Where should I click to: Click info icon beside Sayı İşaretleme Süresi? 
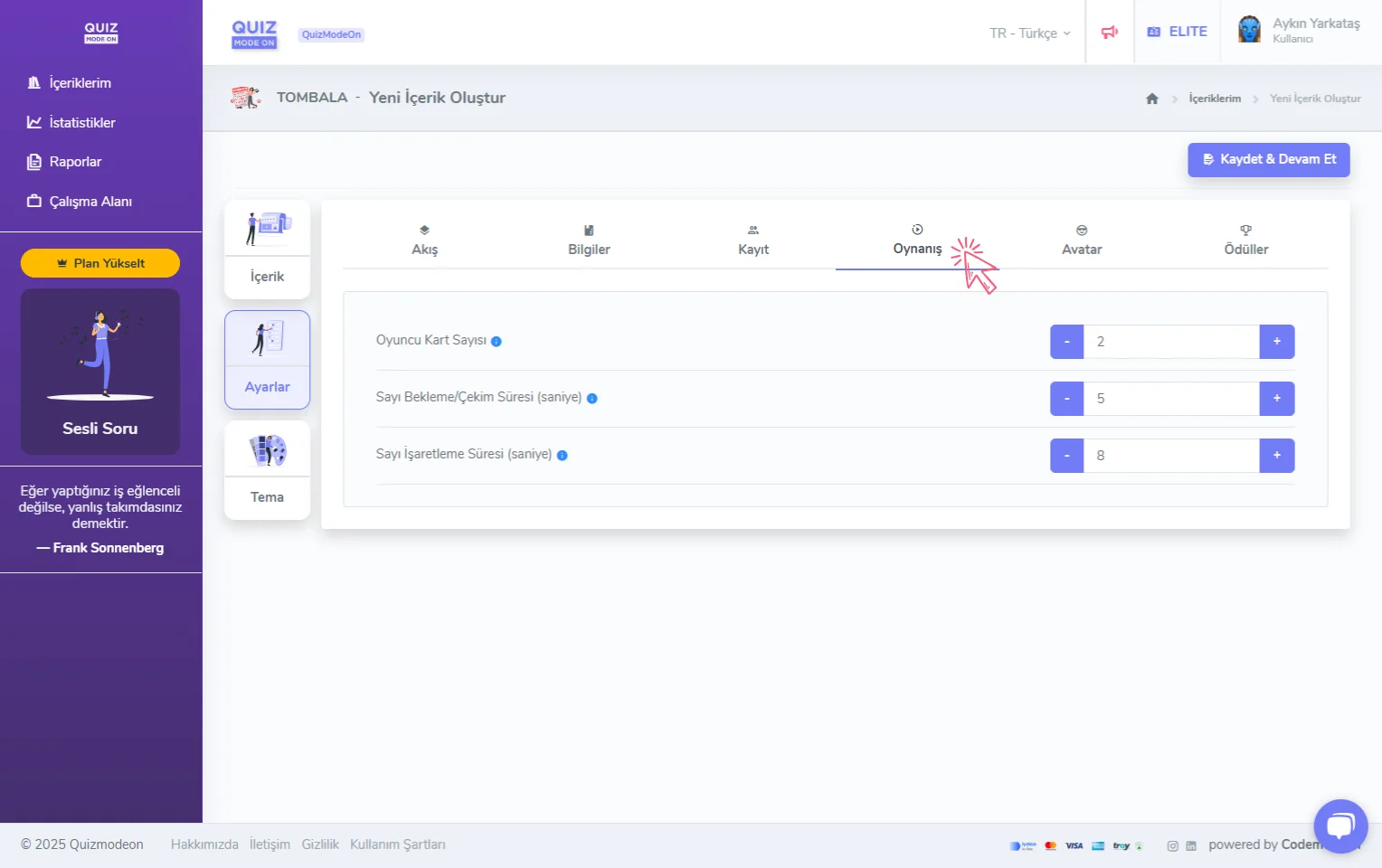(x=562, y=456)
